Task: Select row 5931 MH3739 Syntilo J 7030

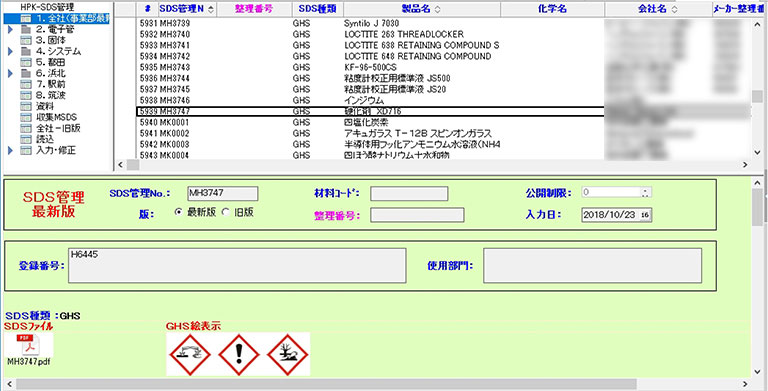Action: (370, 23)
